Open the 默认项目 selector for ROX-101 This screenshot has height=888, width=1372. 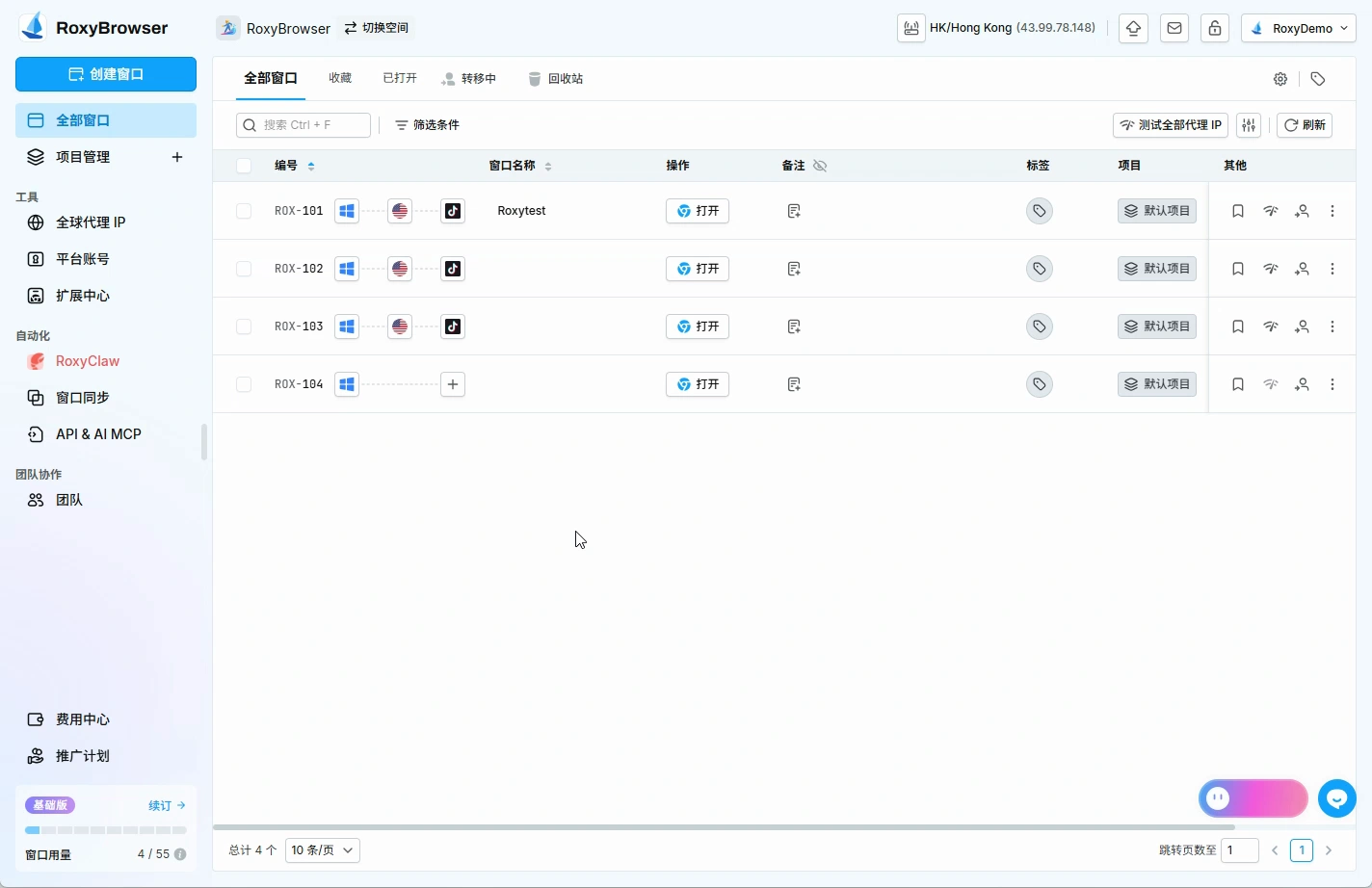(1157, 211)
